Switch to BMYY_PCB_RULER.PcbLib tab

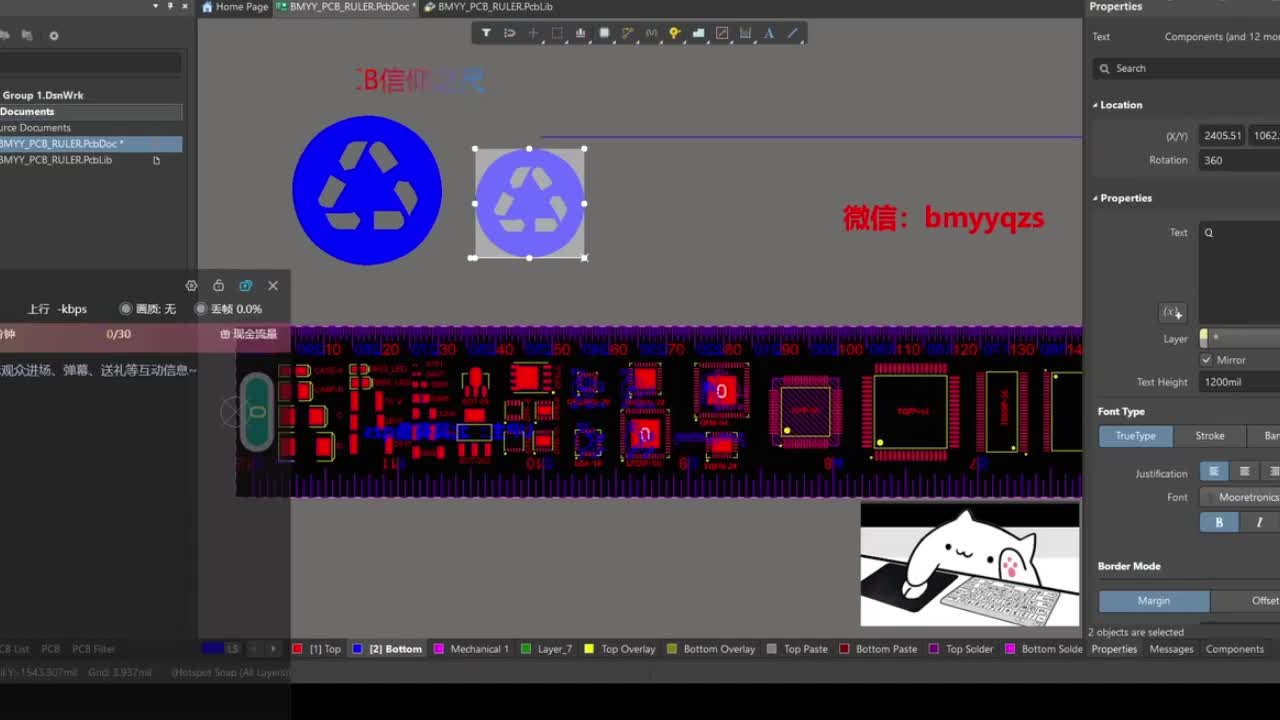click(489, 6)
